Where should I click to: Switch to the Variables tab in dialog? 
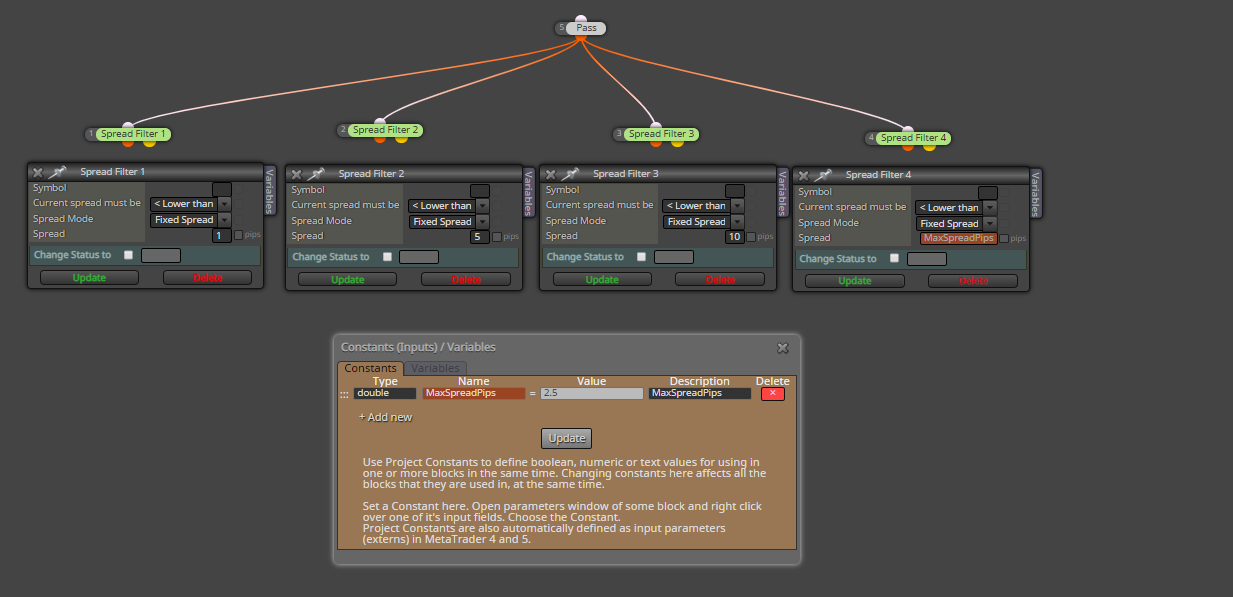pos(436,368)
